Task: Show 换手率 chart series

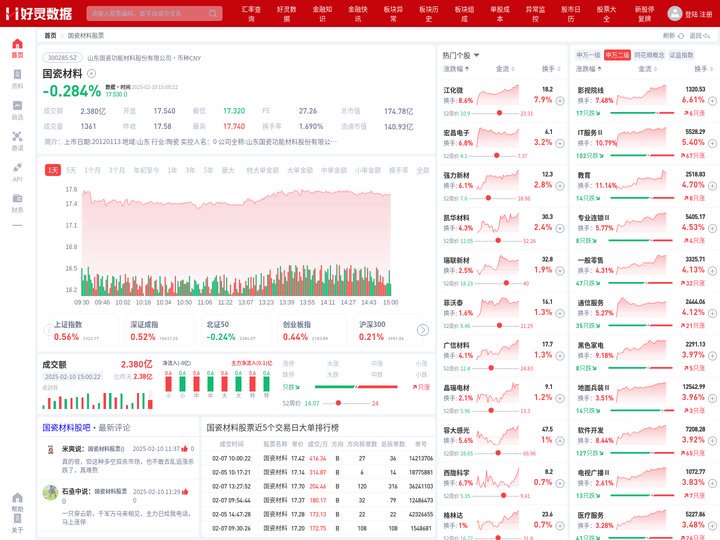Action: click(399, 170)
